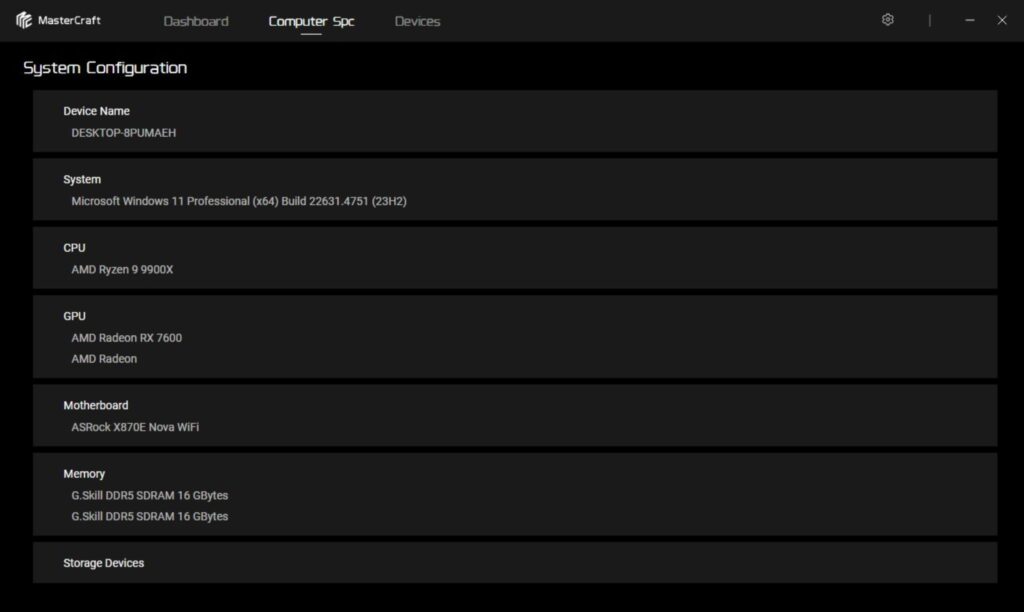The width and height of the screenshot is (1024, 612).
Task: Open settings via the gear icon
Action: click(x=888, y=20)
